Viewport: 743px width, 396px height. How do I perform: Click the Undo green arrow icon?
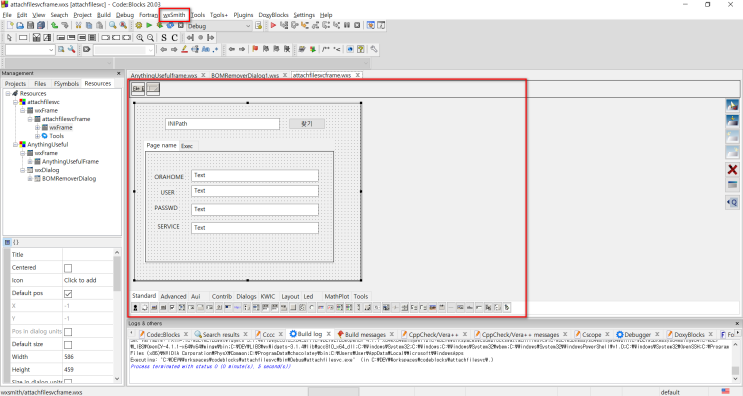(54, 26)
